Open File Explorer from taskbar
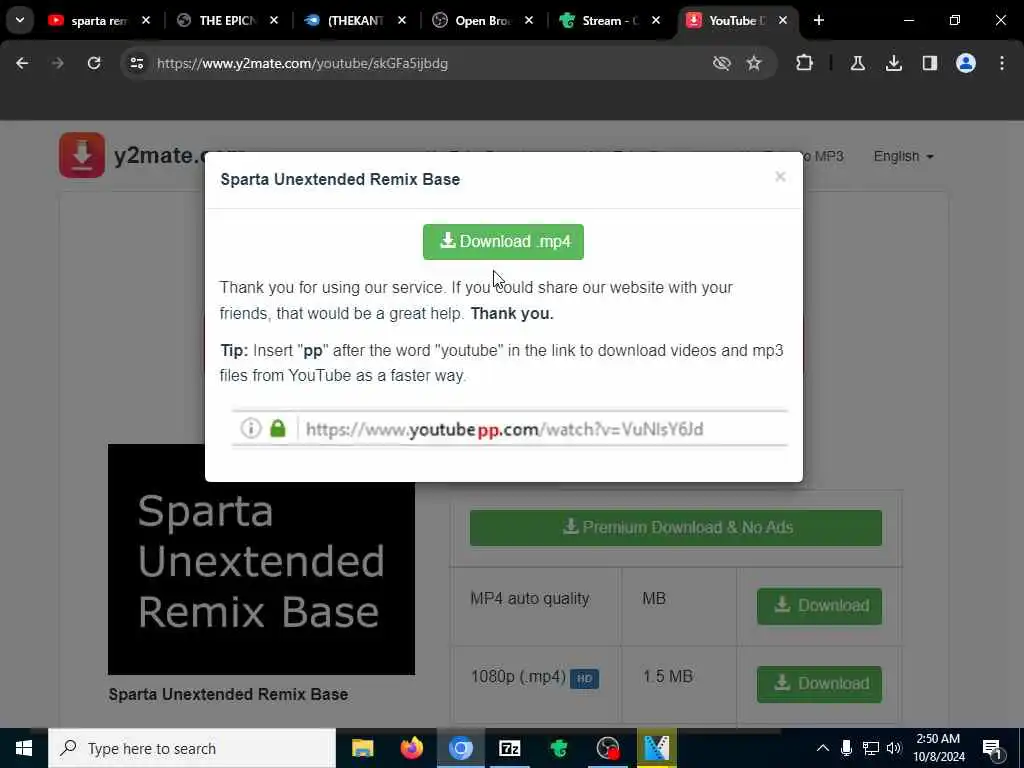 (362, 748)
